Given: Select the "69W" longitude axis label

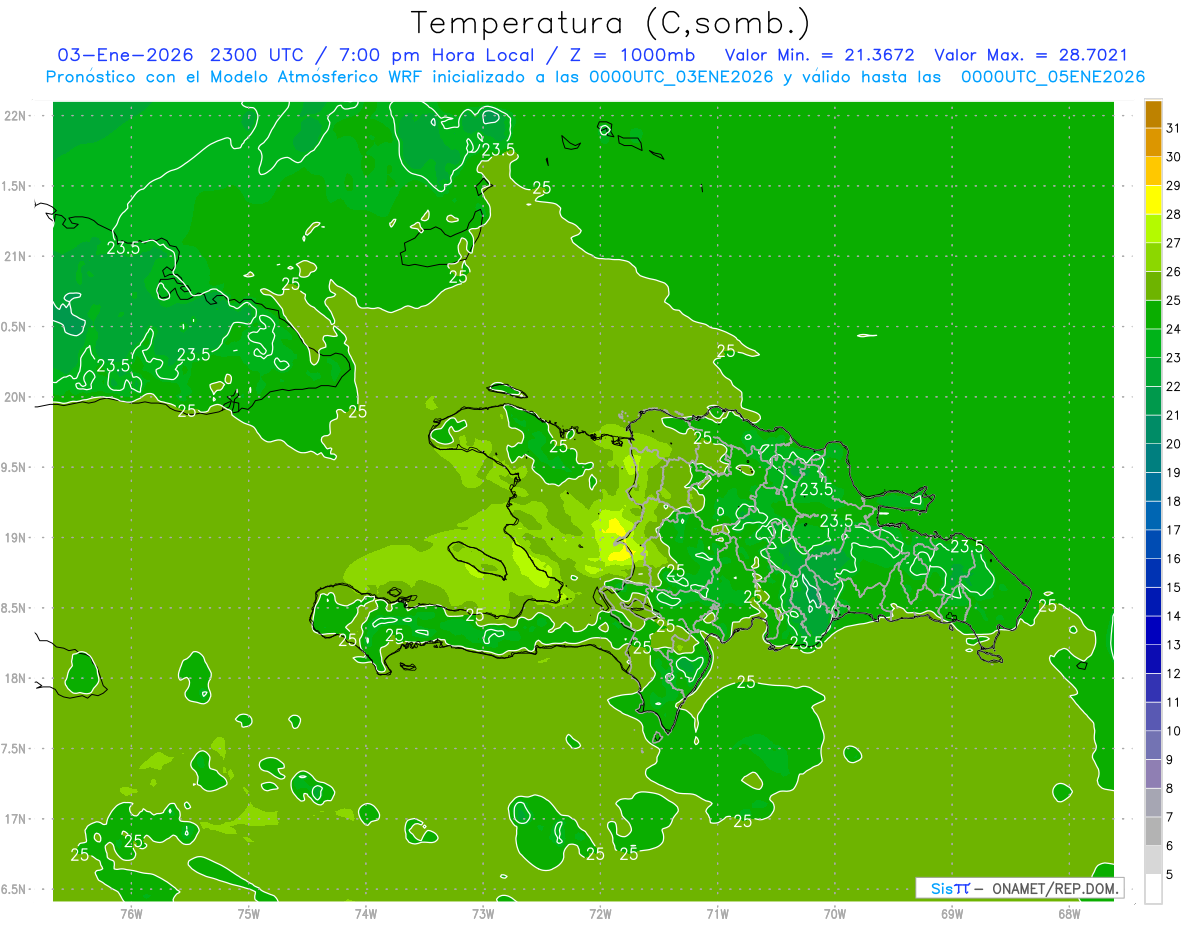Looking at the screenshot, I should [x=951, y=913].
